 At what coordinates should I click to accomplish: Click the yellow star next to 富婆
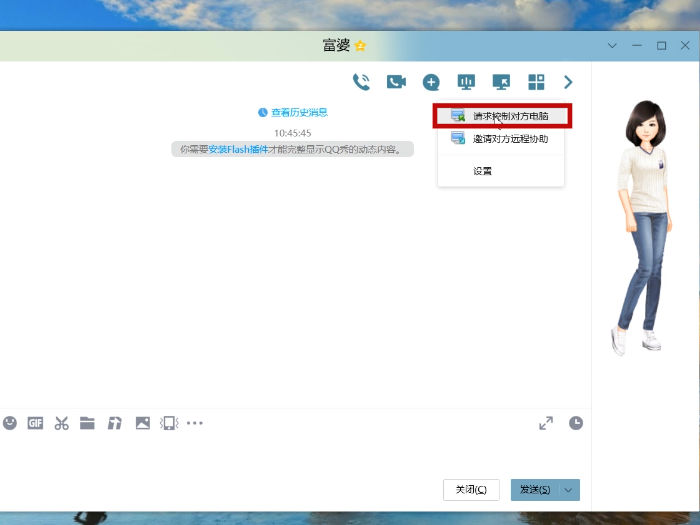coord(360,46)
